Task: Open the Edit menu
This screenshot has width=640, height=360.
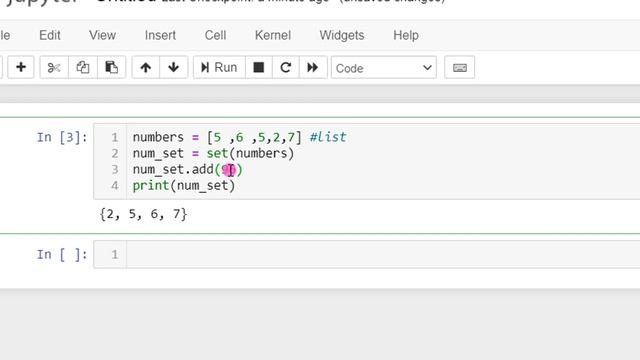Action: (x=50, y=35)
